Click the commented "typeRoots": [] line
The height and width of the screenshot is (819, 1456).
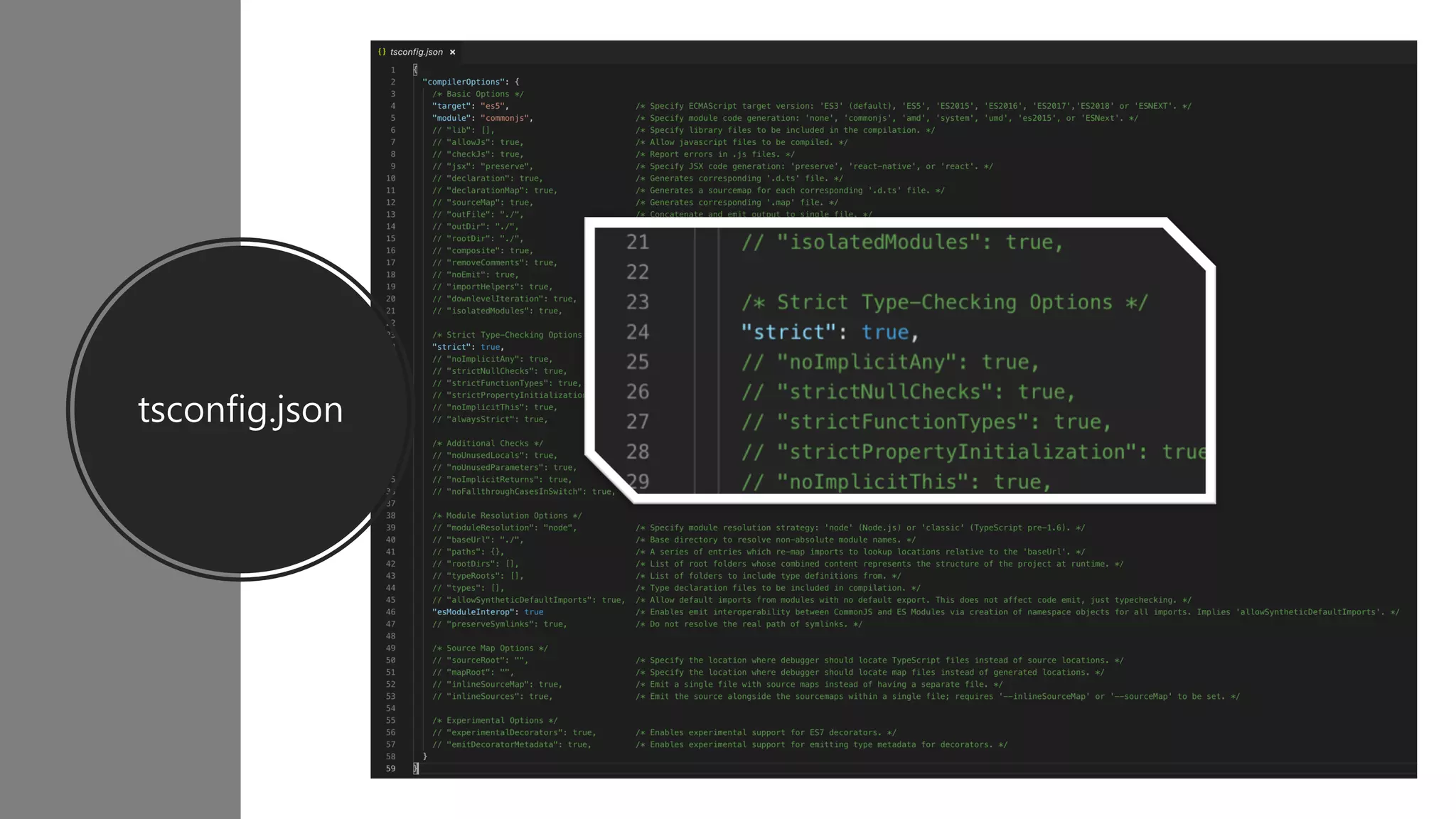pos(478,577)
